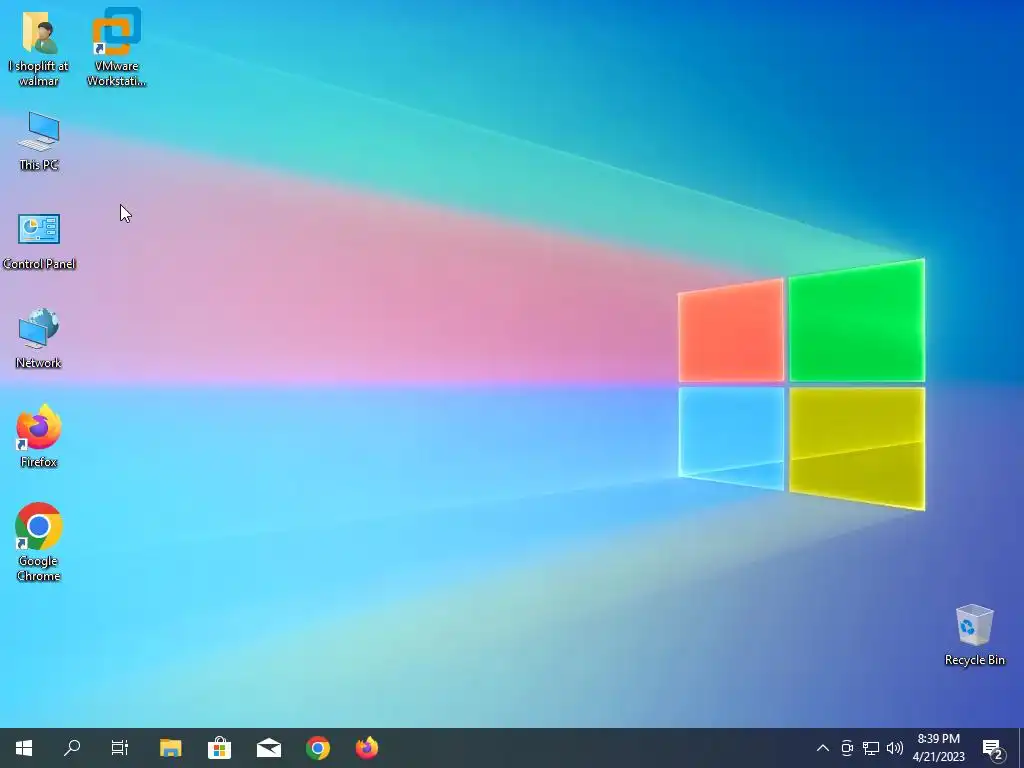The image size is (1024, 768).
Task: Show hidden system tray icons
Action: [823, 748]
